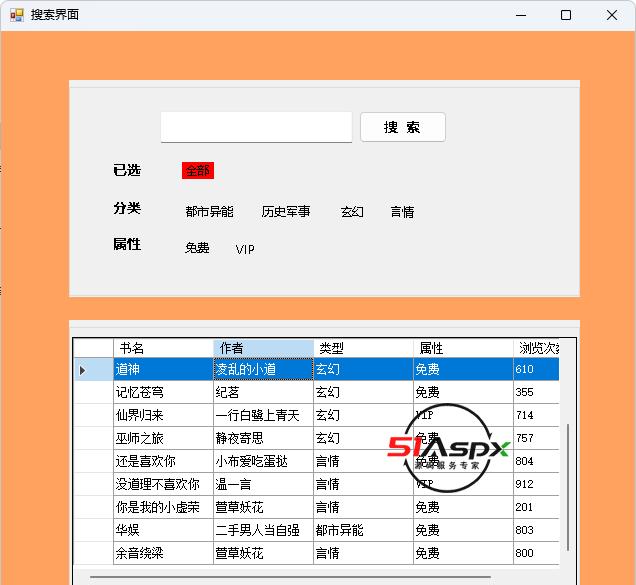The width and height of the screenshot is (636, 585).
Task: Click the app icon in title bar
Action: [16, 15]
